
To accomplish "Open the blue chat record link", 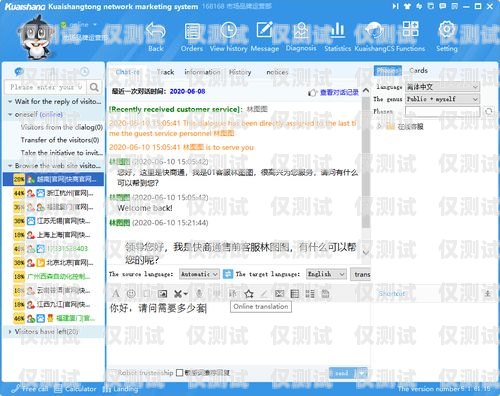I will 339,93.
